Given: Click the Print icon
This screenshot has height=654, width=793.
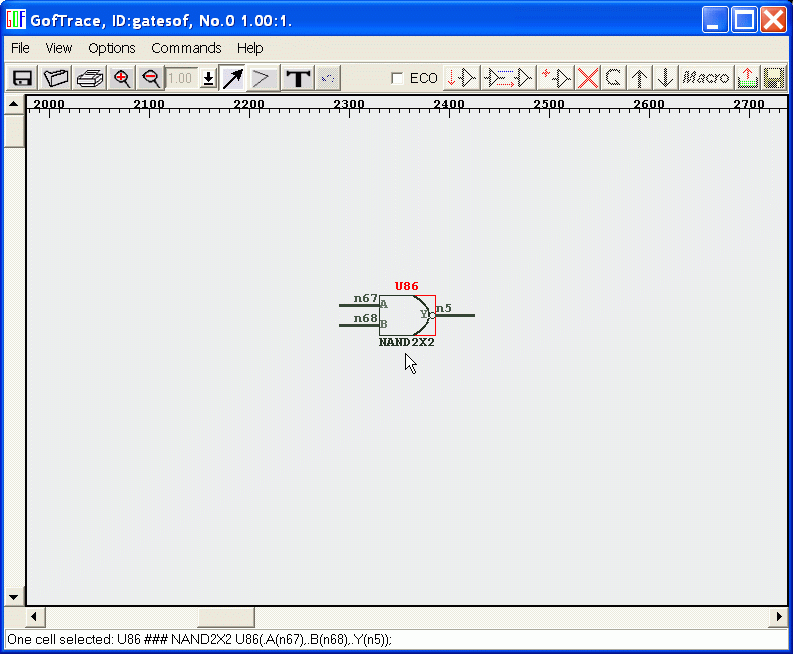Looking at the screenshot, I should tap(90, 78).
